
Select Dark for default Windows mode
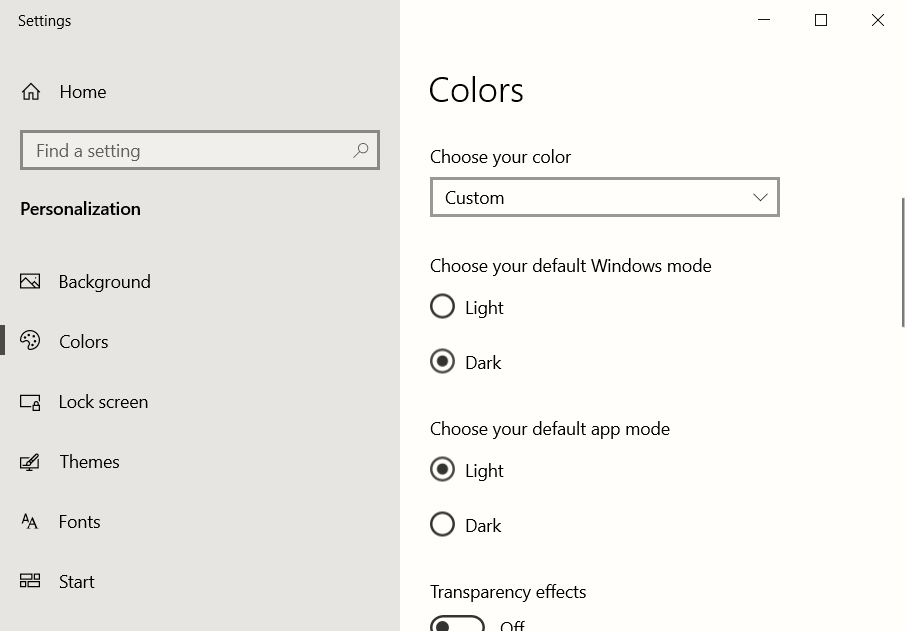click(x=443, y=361)
